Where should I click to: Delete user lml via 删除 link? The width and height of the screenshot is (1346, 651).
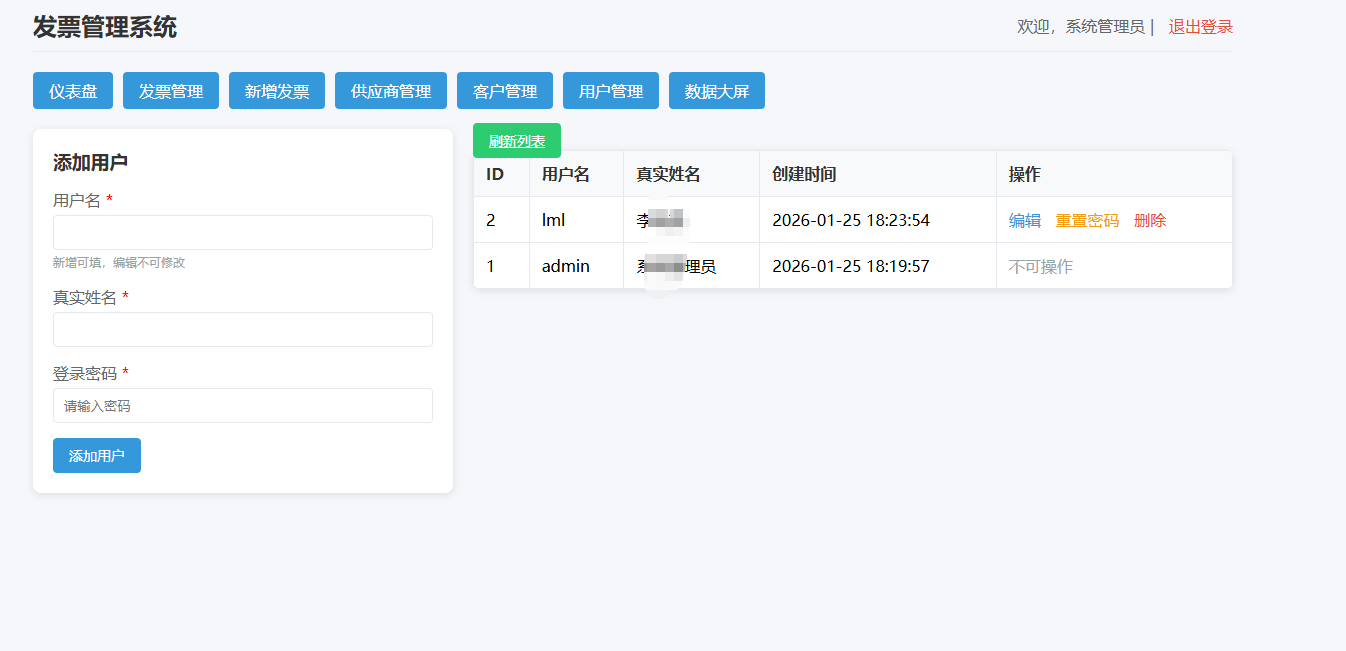tap(1150, 220)
